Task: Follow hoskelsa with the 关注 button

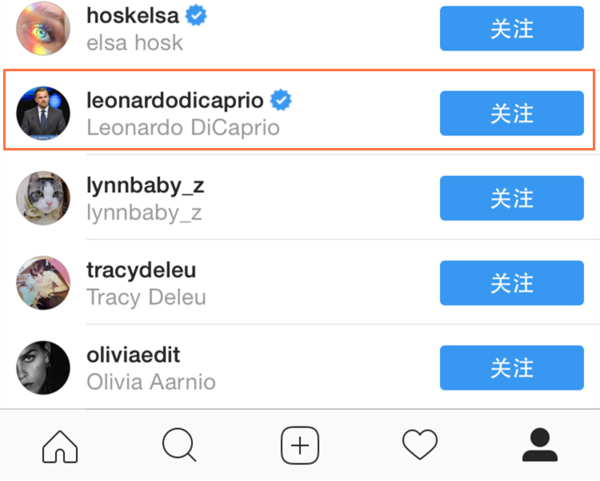Action: (511, 28)
